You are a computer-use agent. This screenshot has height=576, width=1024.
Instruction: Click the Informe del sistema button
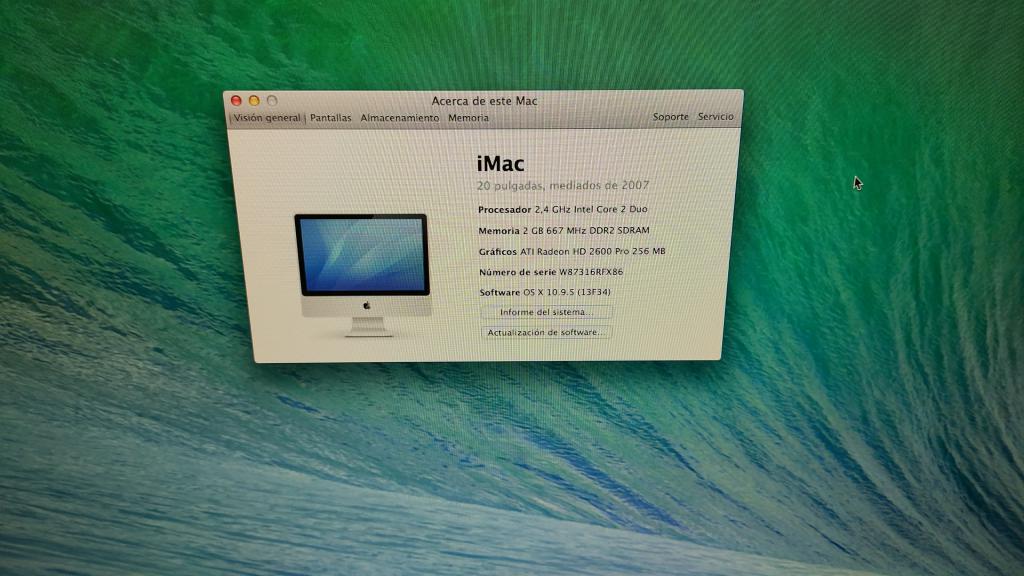coord(547,312)
